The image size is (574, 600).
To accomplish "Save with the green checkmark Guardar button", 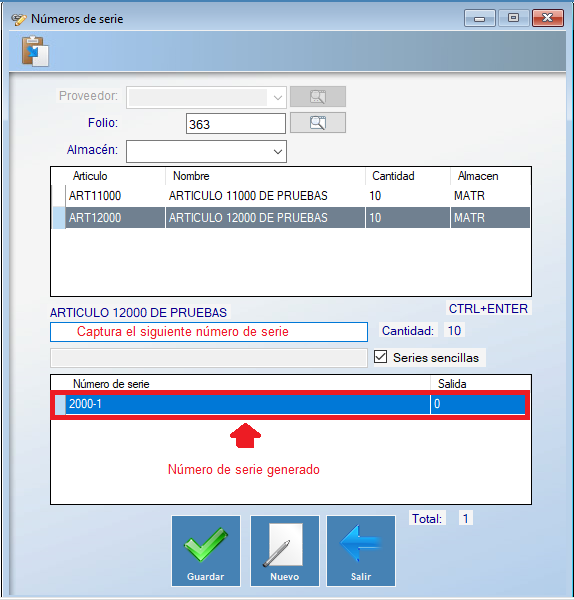I will click(x=206, y=551).
